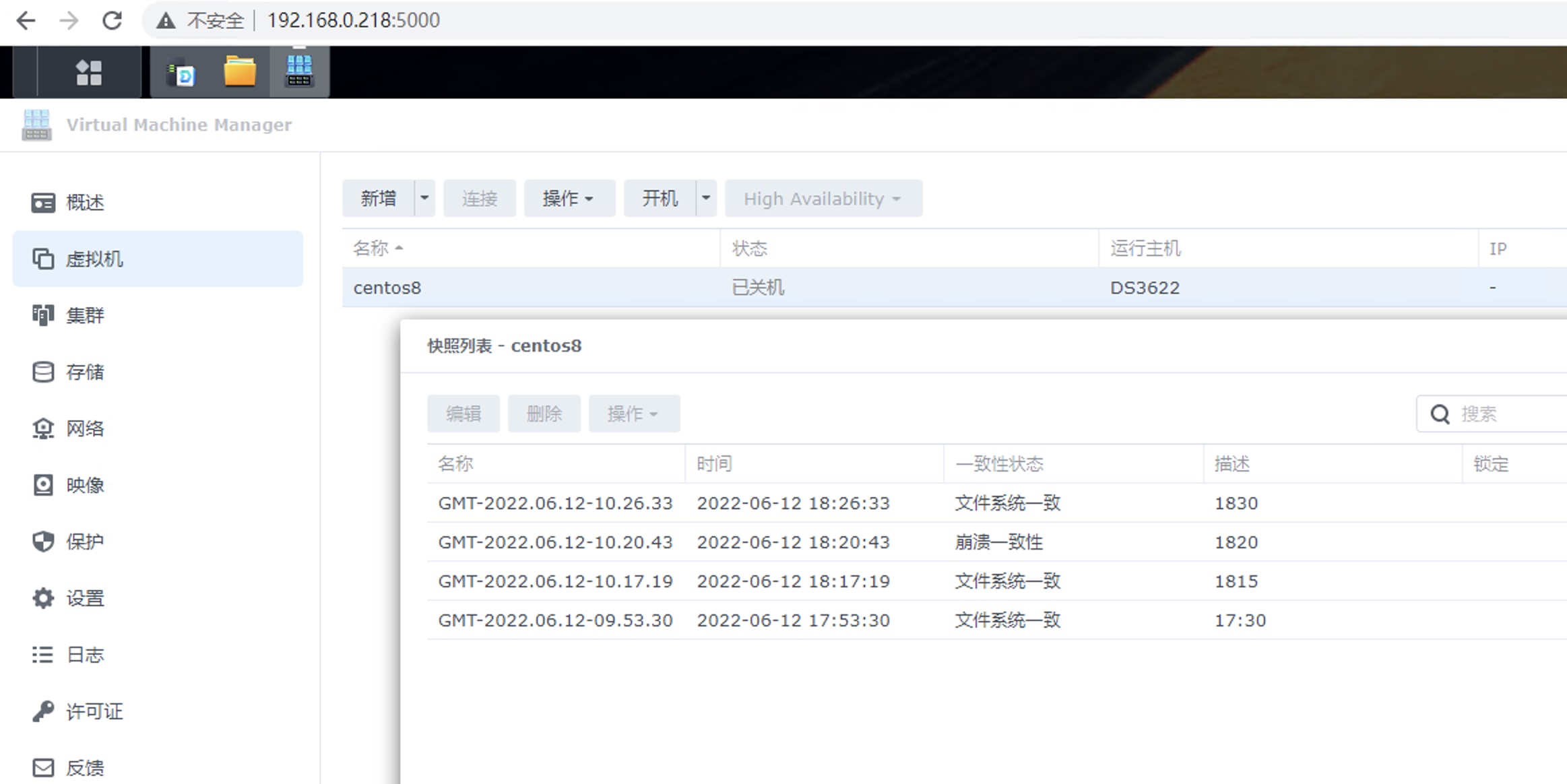Click time 2022-06-12 18:17:19 cell
This screenshot has height=784, width=1567.
click(794, 581)
